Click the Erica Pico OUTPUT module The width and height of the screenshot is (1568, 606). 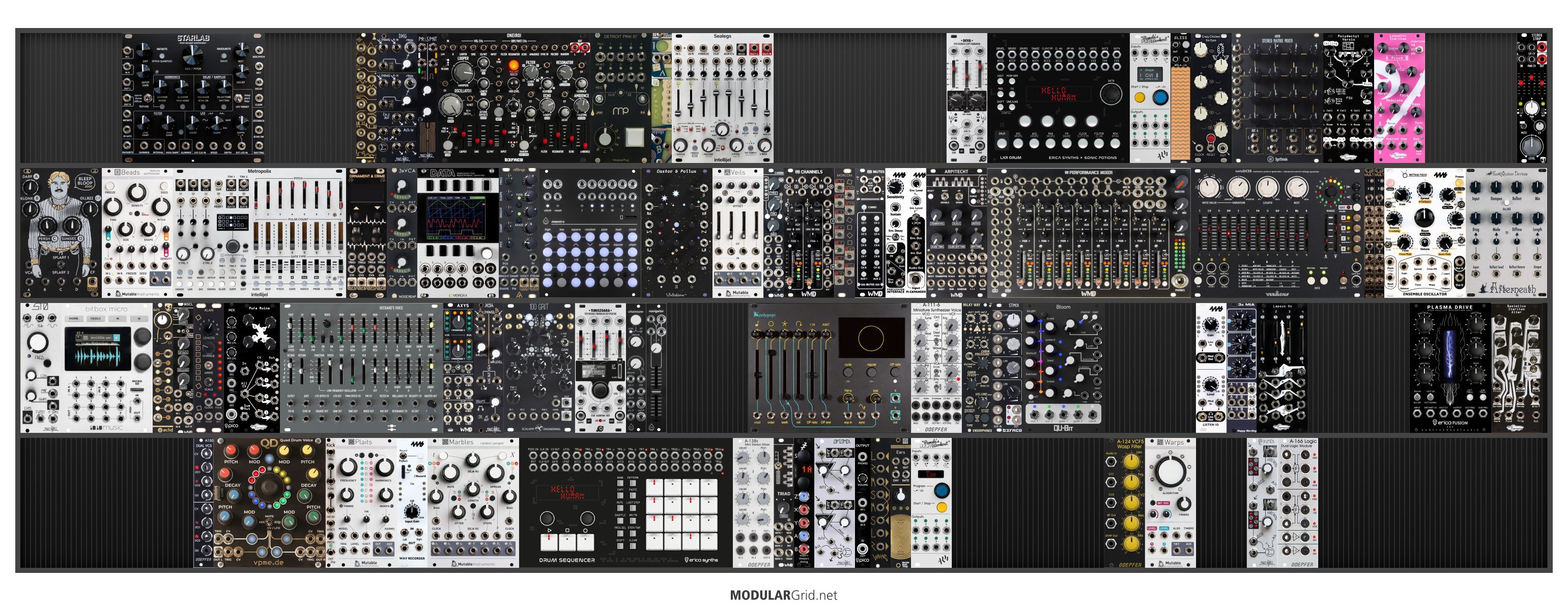pos(863,503)
